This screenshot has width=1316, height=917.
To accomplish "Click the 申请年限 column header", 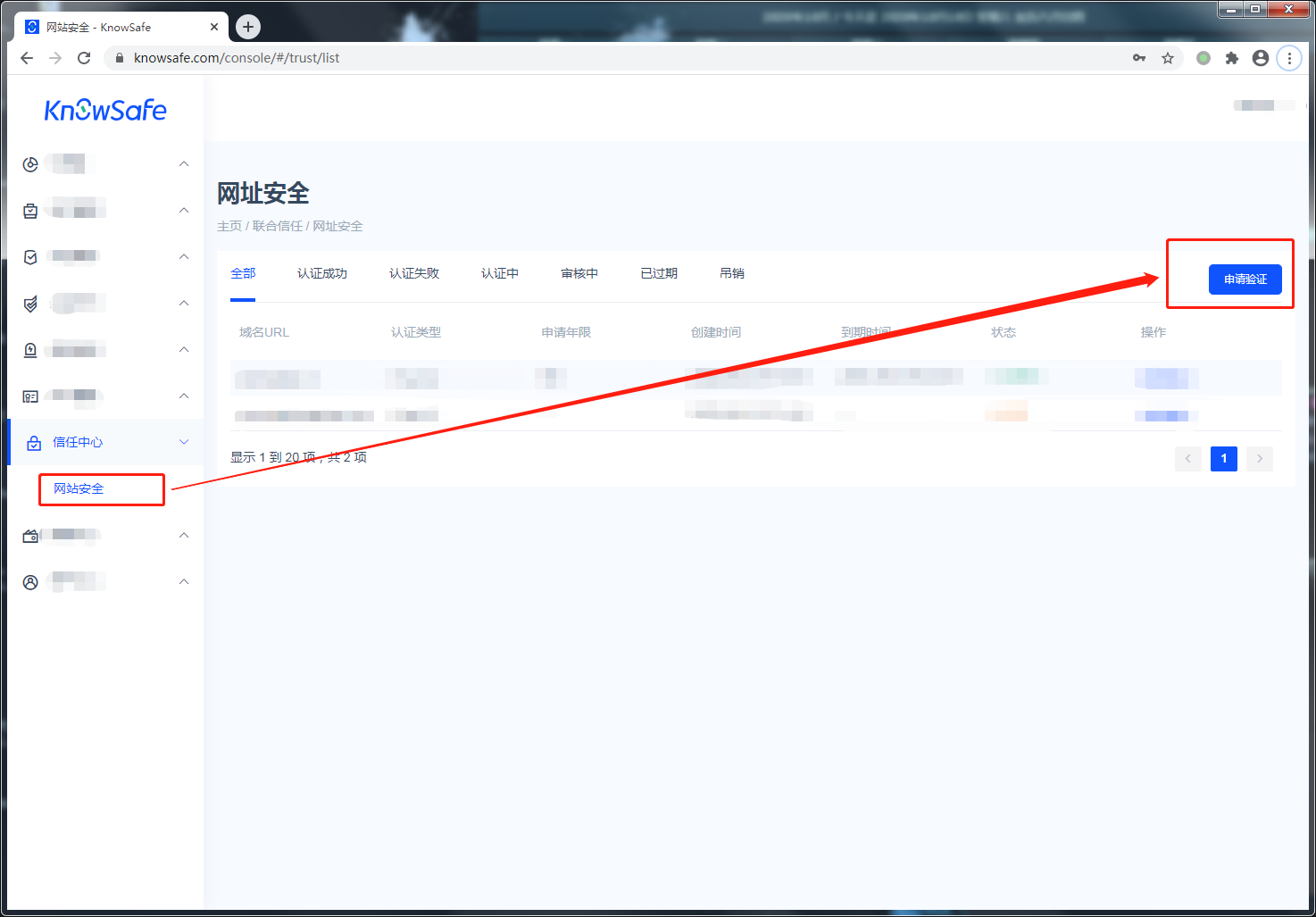I will pos(566,332).
